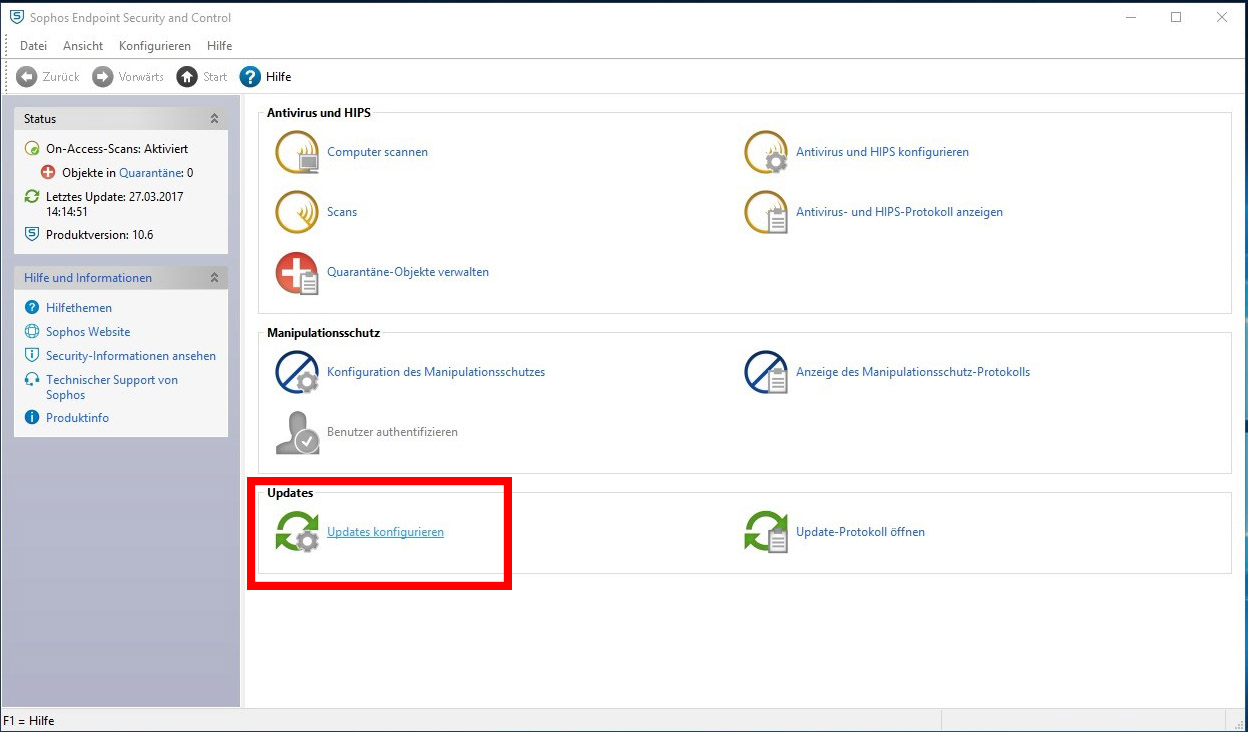Click the red Quarantäne plus icon in Status
The height and width of the screenshot is (732, 1248).
pos(48,173)
